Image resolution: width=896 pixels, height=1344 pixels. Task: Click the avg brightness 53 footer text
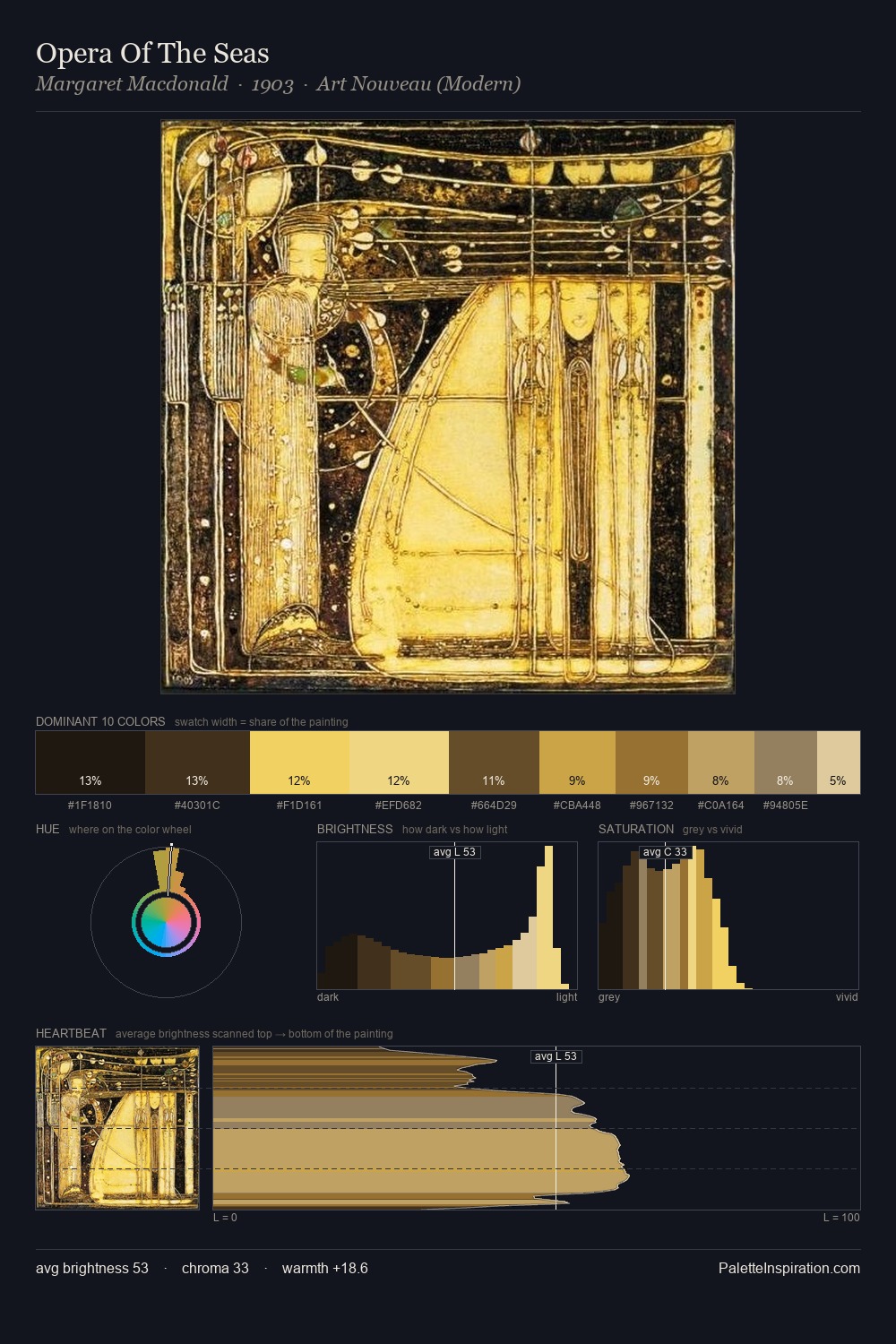[x=92, y=1268]
